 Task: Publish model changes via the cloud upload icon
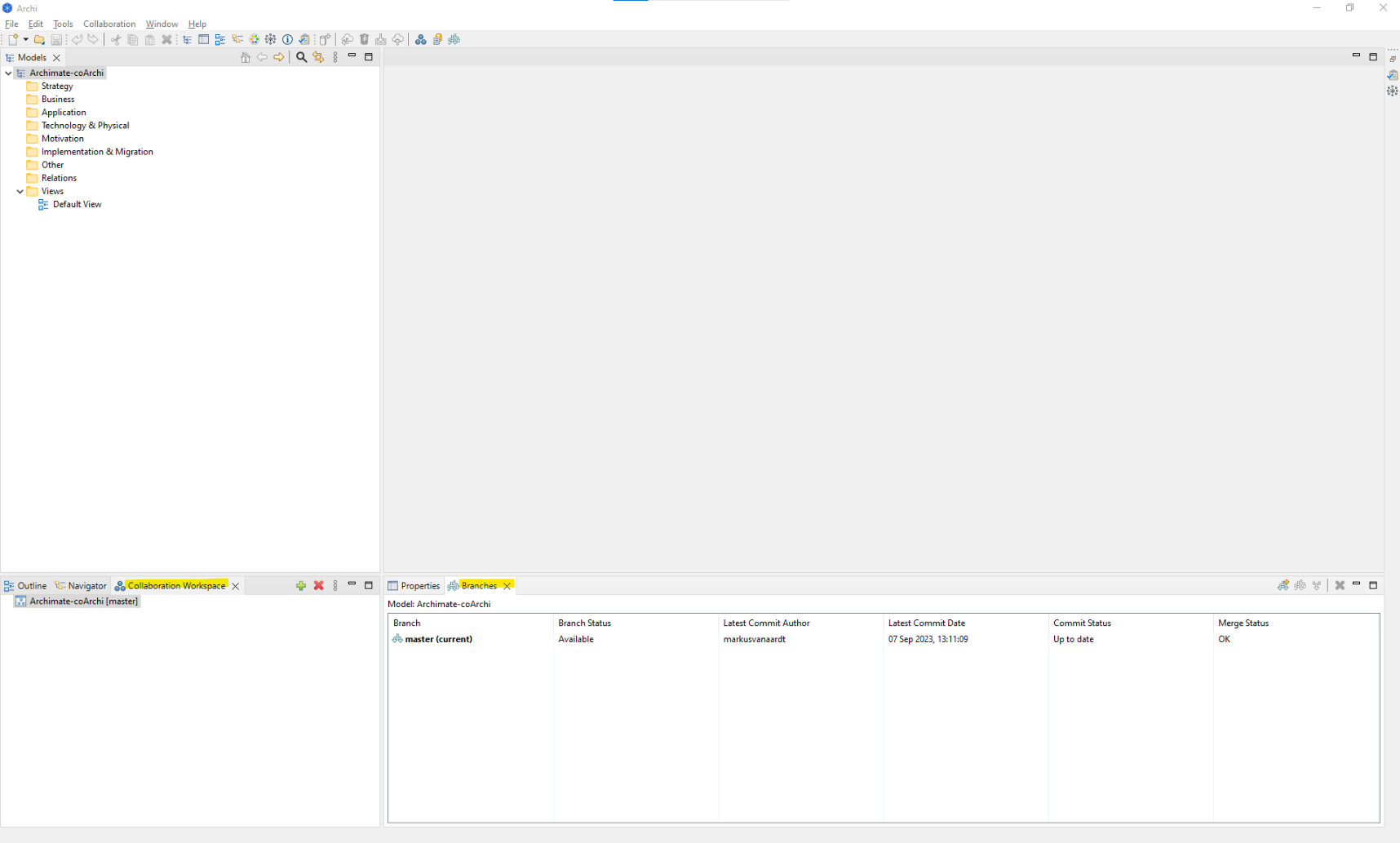pos(397,39)
